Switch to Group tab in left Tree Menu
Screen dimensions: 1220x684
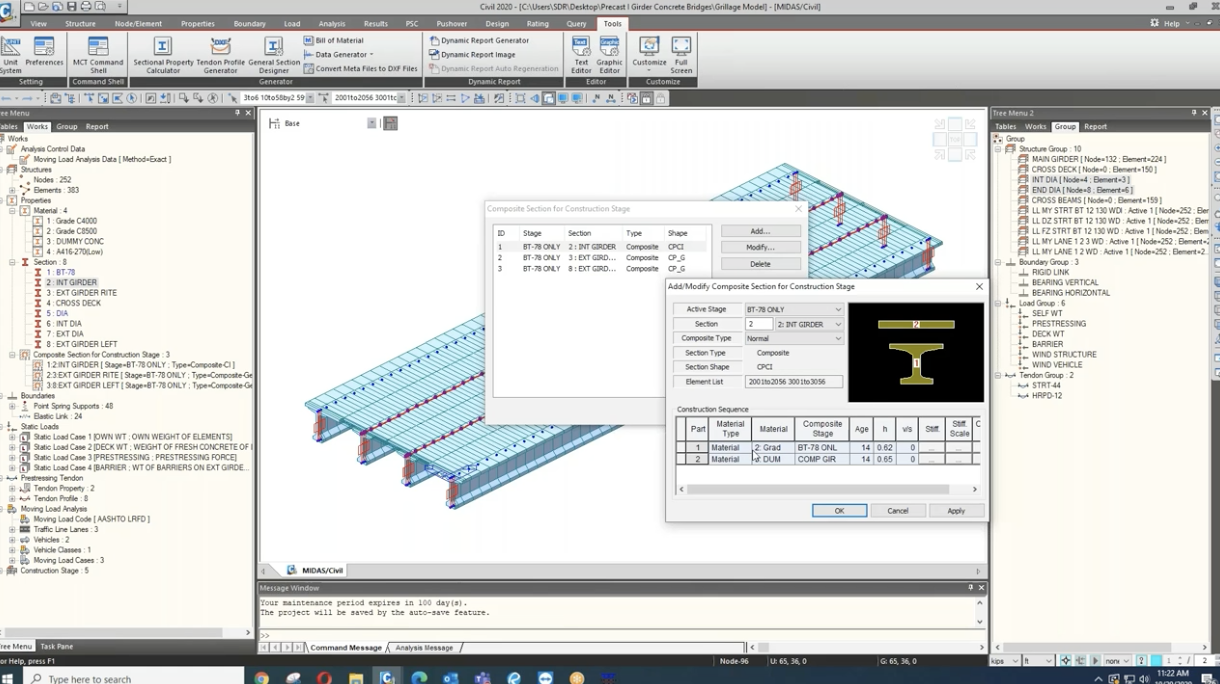pos(67,127)
